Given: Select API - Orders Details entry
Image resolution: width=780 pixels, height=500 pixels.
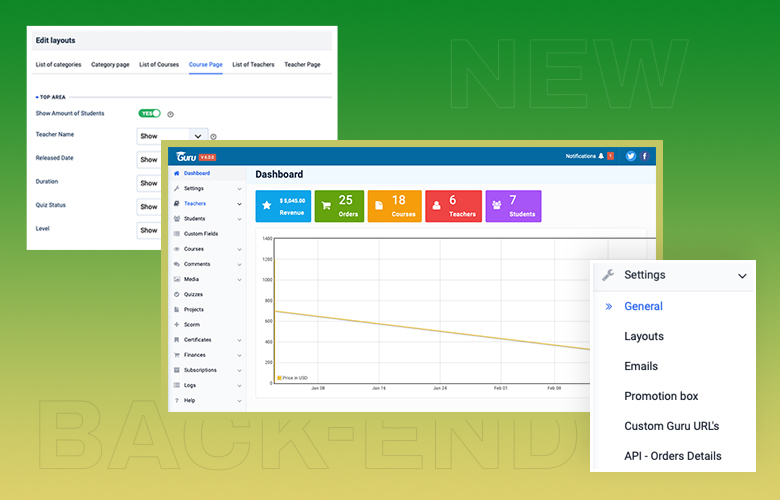Looking at the screenshot, I should 673,456.
